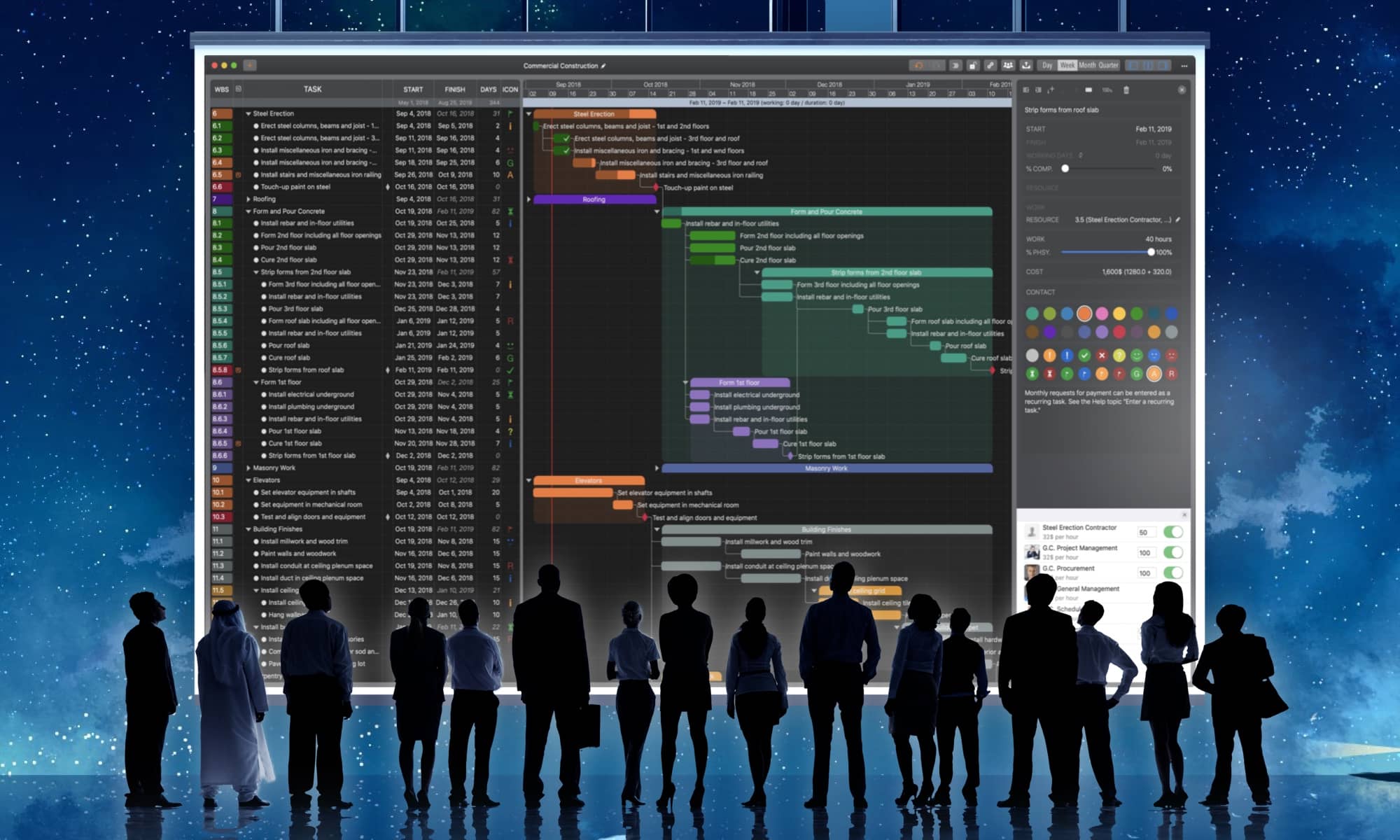This screenshot has height=840, width=1400.
Task: Disable the G.C. Project Management switch
Action: (1173, 552)
